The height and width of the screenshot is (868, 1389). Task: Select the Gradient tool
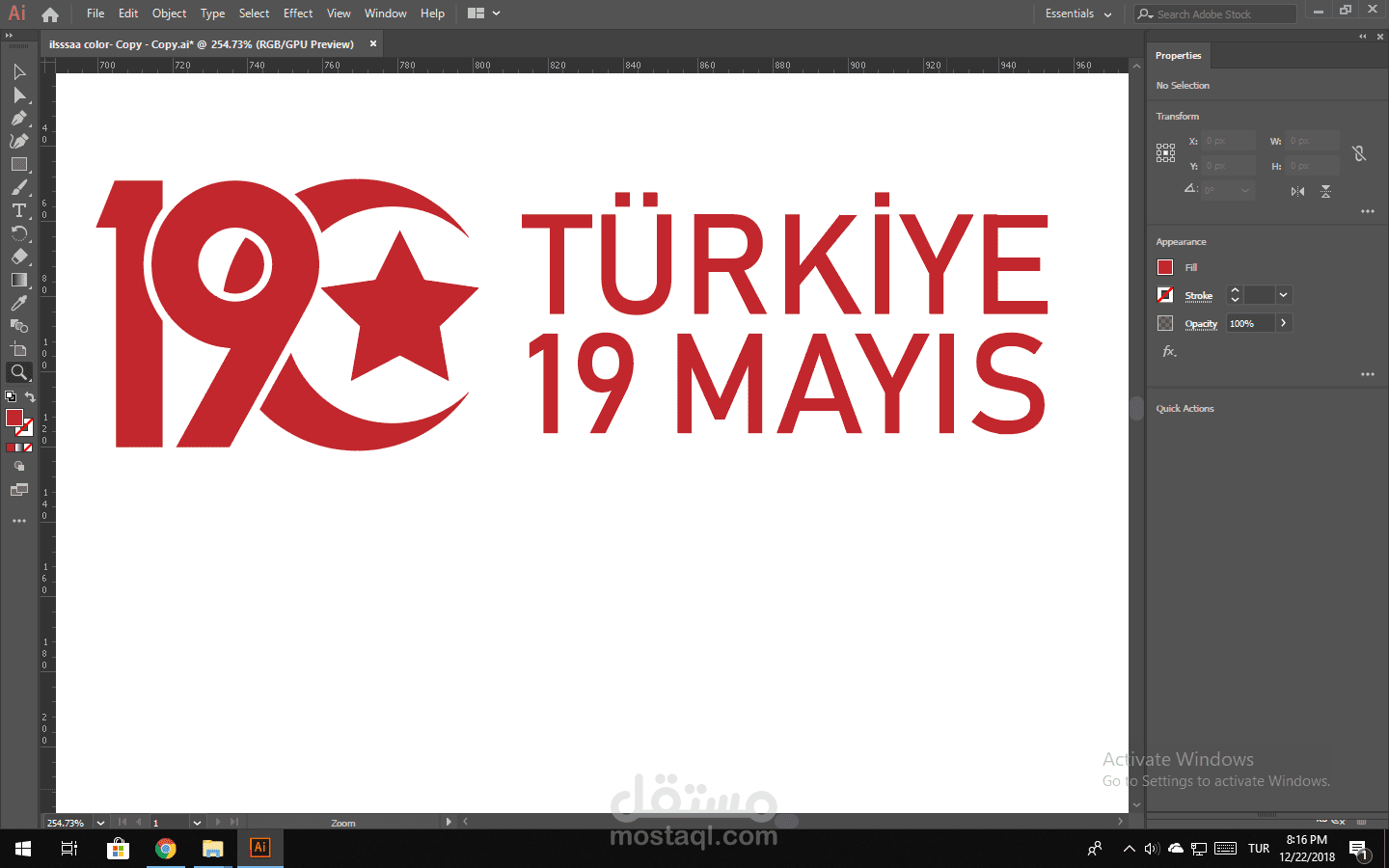(x=19, y=281)
